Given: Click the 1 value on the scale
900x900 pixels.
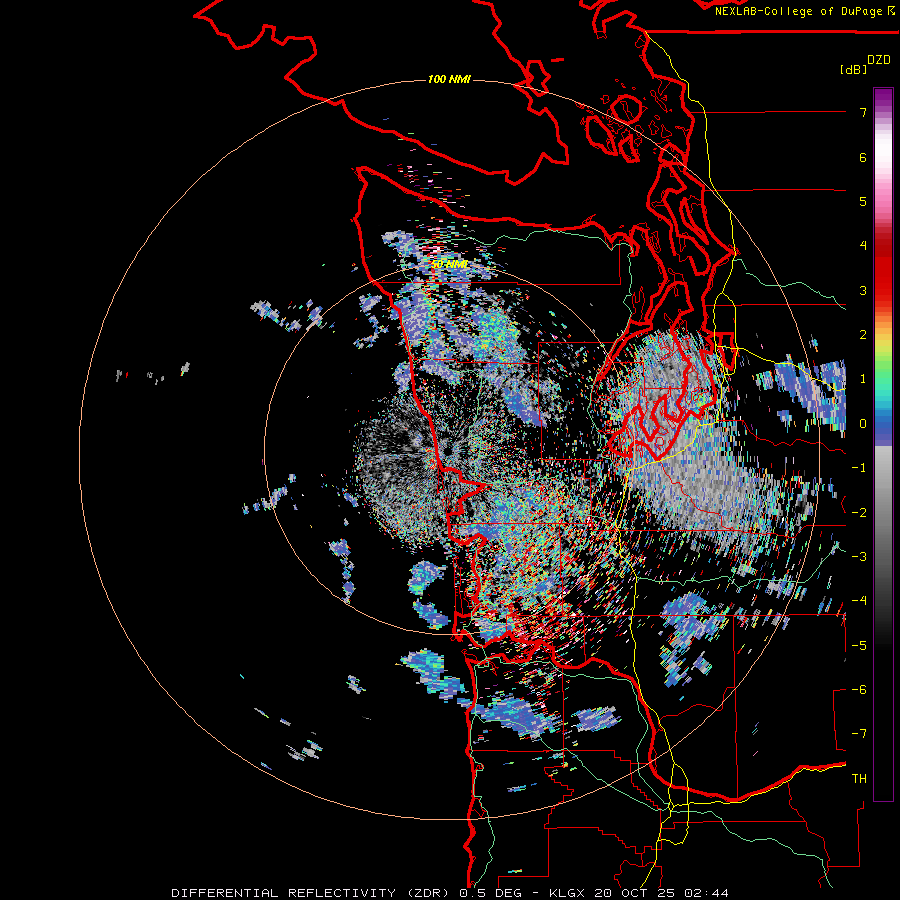Looking at the screenshot, I should (x=863, y=379).
